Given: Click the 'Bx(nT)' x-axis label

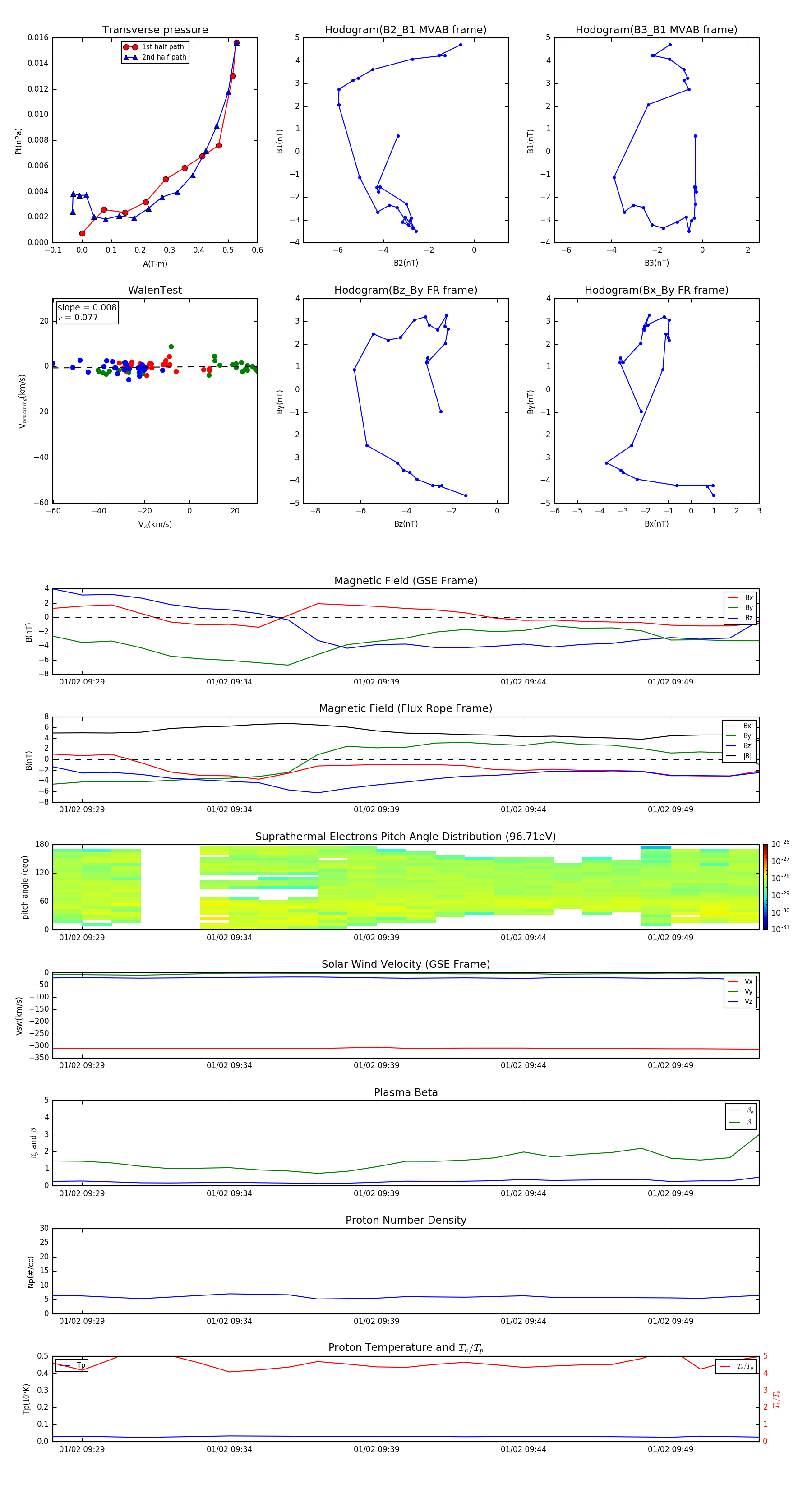Looking at the screenshot, I should coord(656,524).
